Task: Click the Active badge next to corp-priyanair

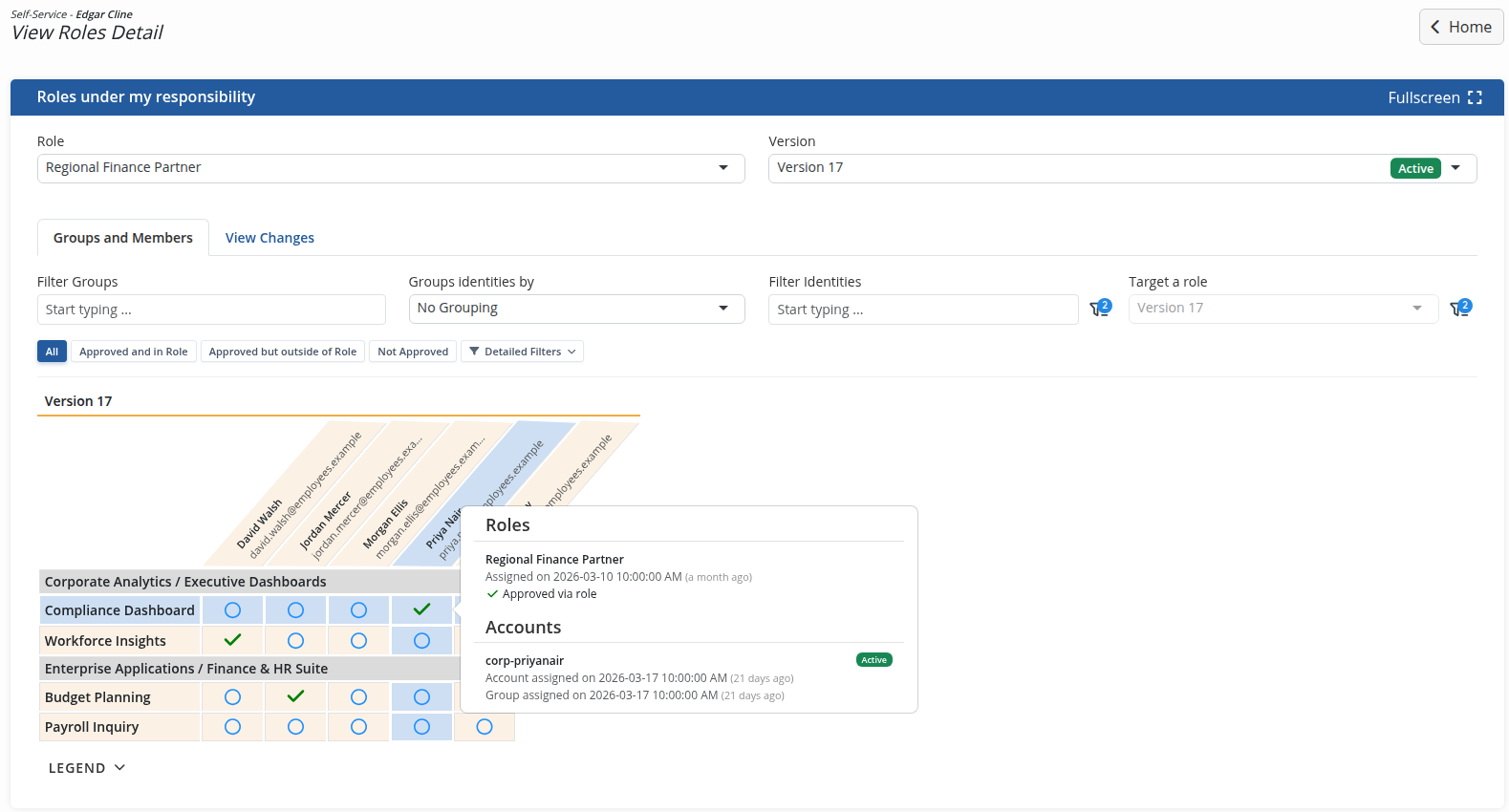Action: click(x=873, y=660)
